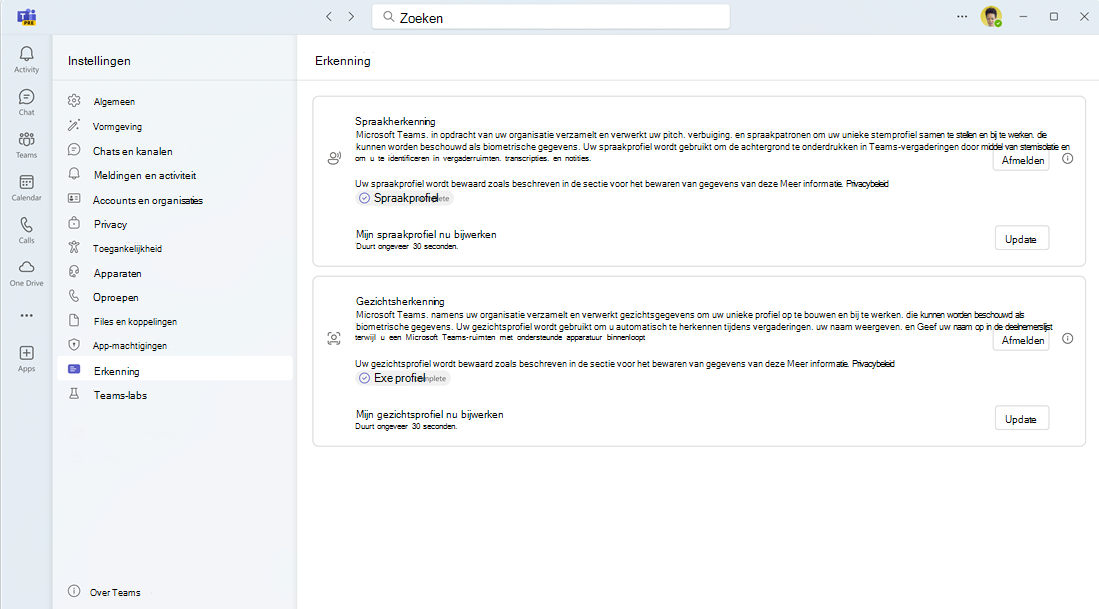Click the Gezichtsherkenning section heading
Image resolution: width=1099 pixels, height=609 pixels.
tap(400, 301)
